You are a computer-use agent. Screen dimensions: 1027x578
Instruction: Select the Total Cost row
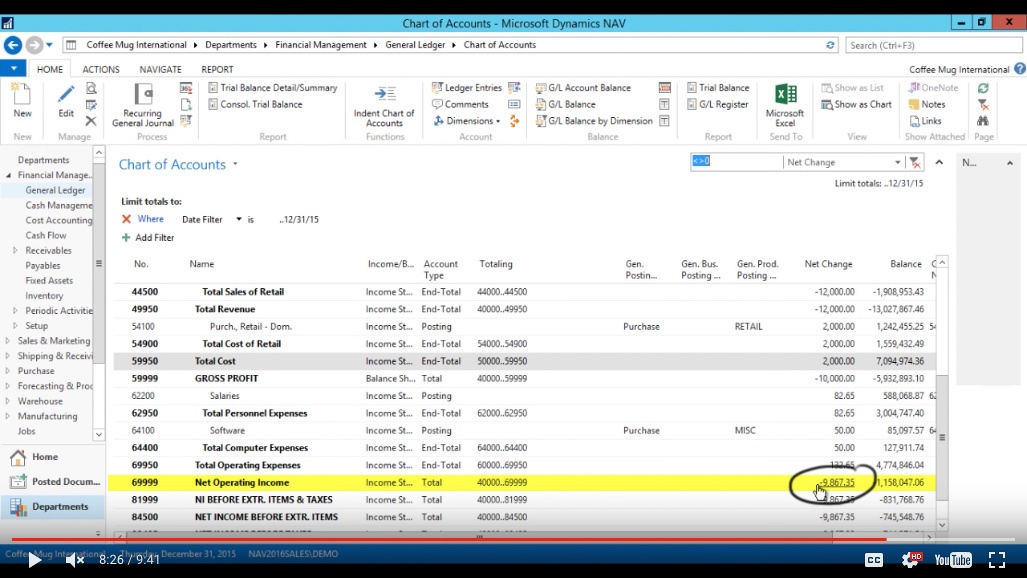coord(524,361)
